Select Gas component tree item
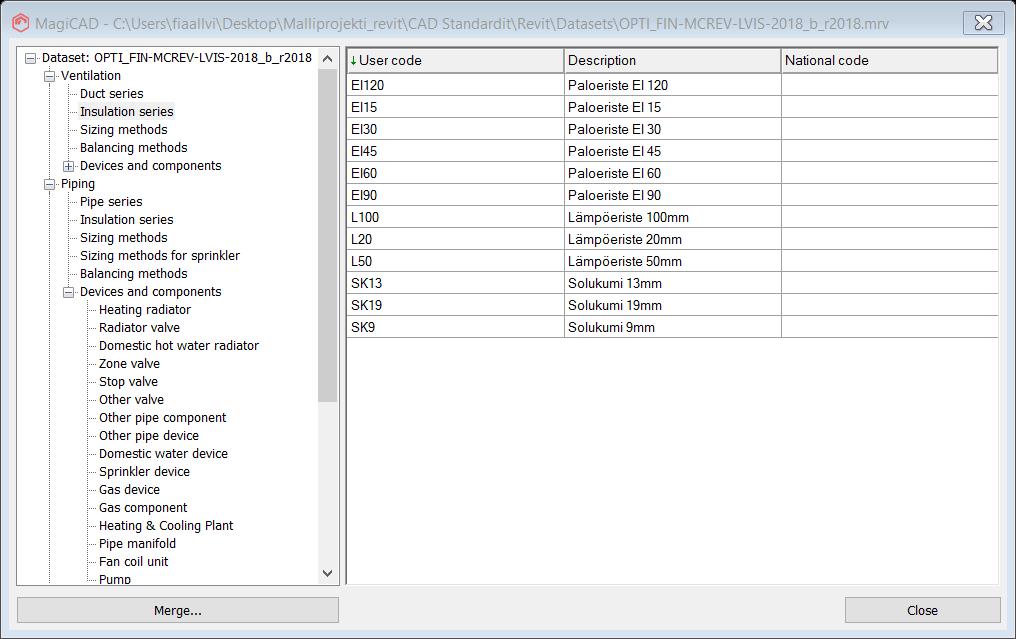This screenshot has width=1016, height=639. tap(143, 508)
